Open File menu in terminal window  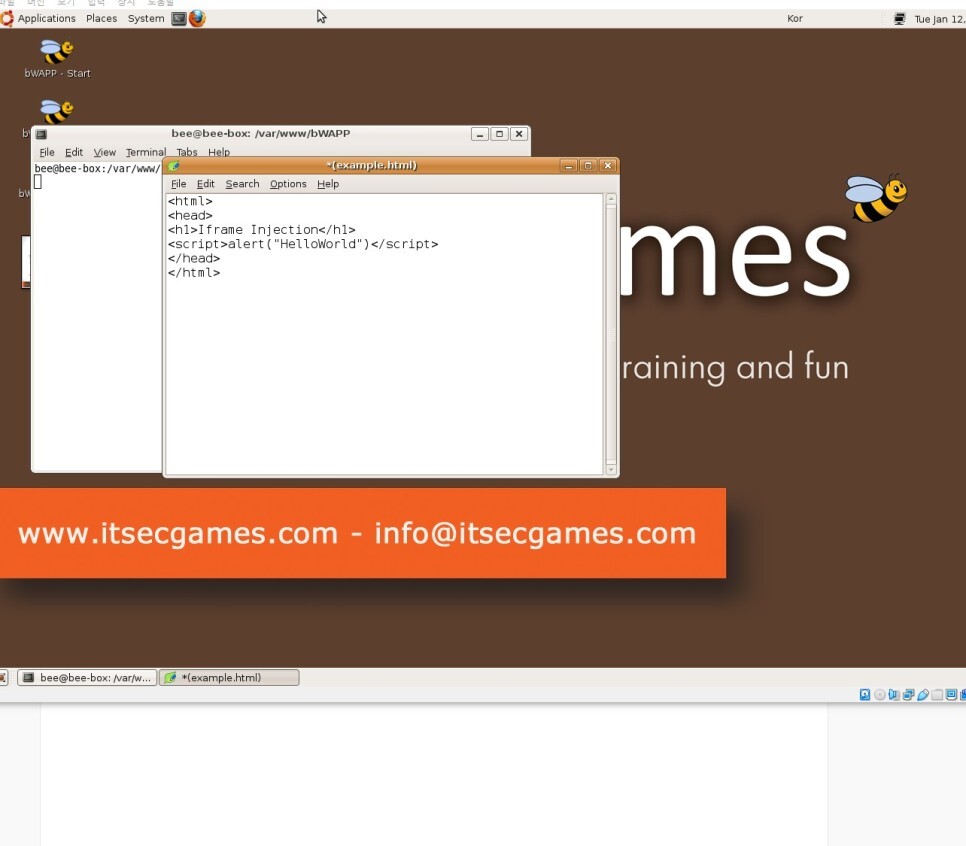pos(47,152)
